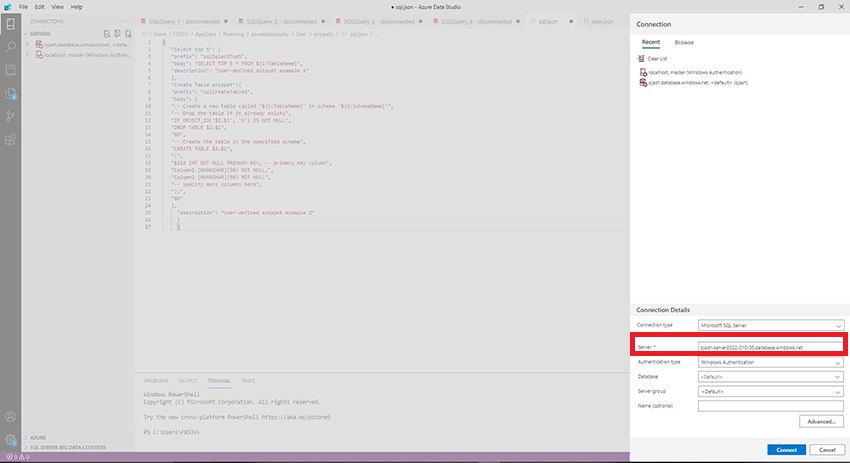Open the Connections view in the activity bar

point(10,24)
